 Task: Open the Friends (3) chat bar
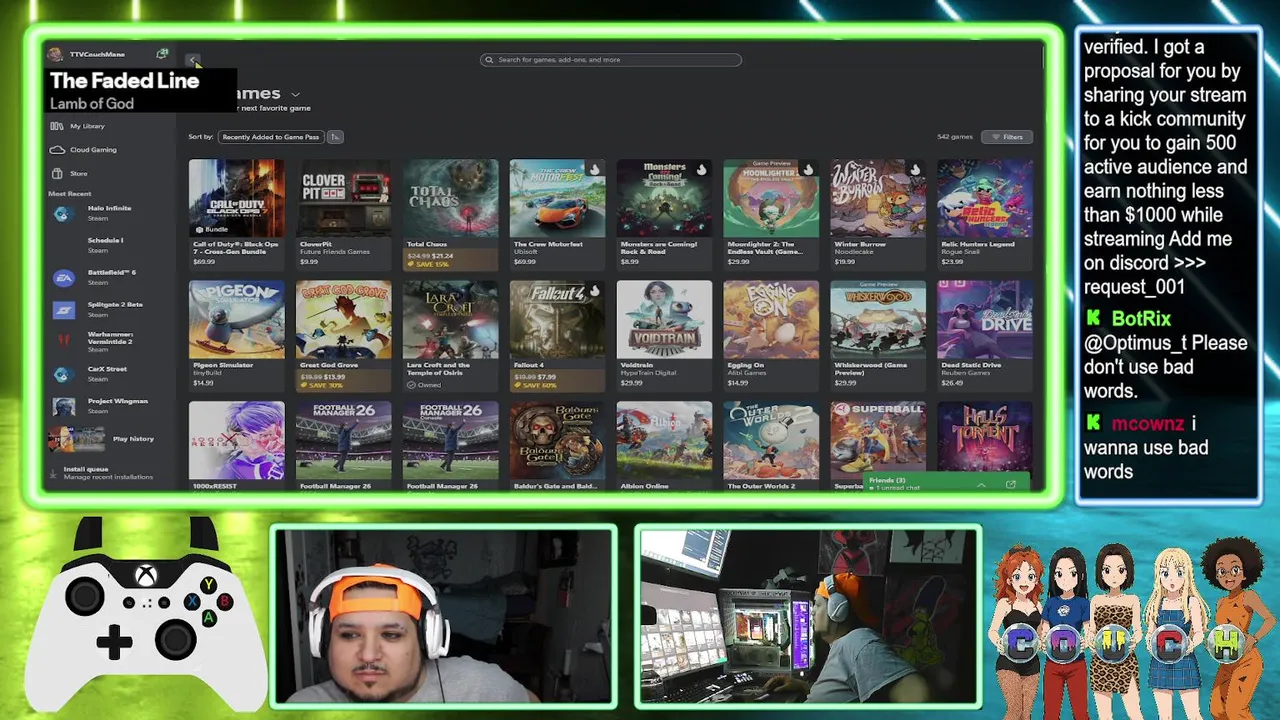(948, 484)
